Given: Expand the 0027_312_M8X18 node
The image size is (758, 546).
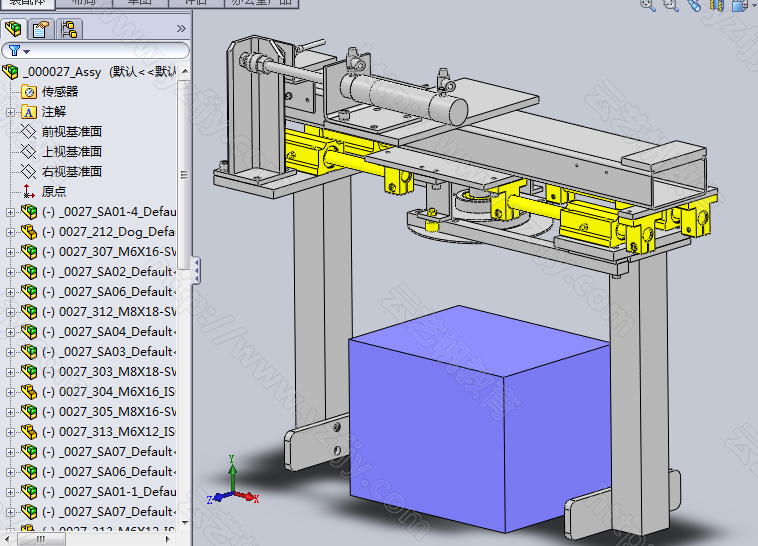Looking at the screenshot, I should (10, 312).
